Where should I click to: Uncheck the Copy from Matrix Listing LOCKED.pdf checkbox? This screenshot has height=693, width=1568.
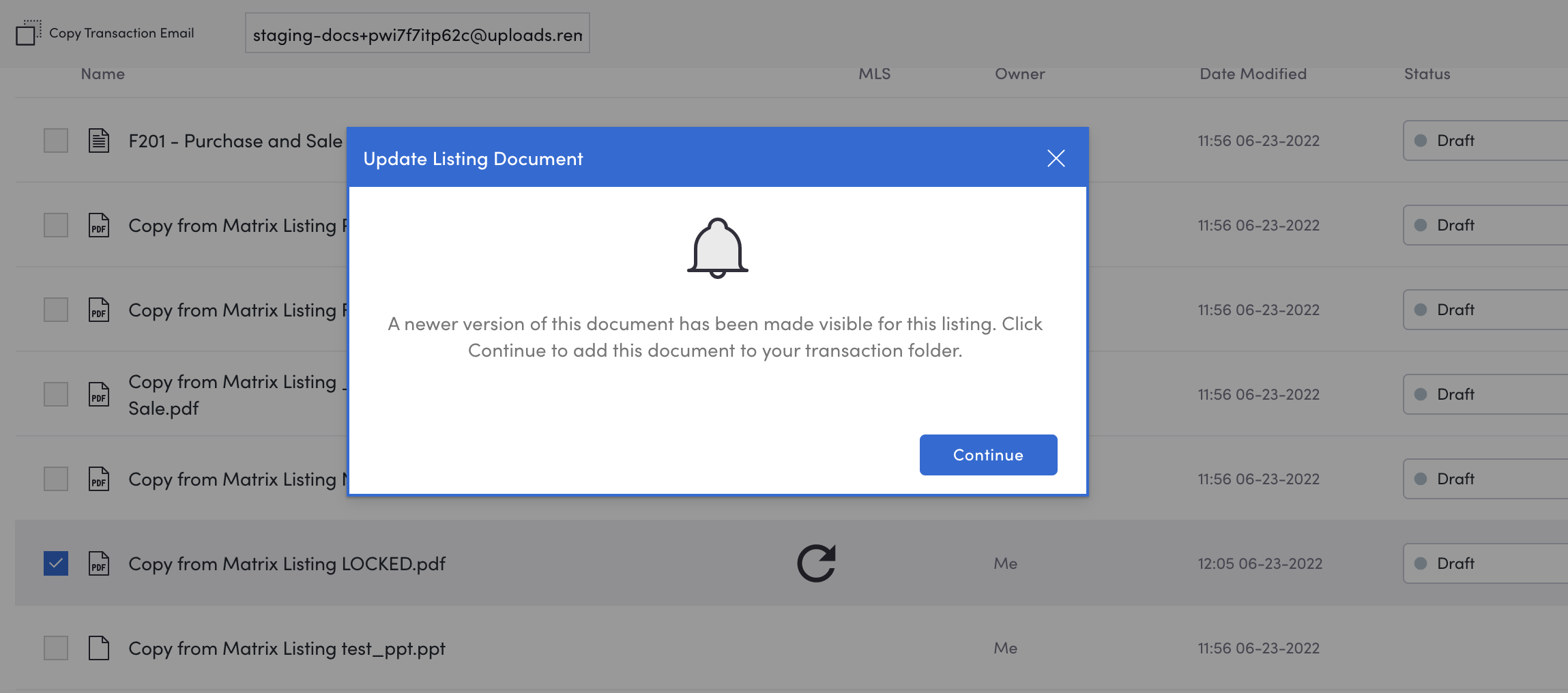click(56, 563)
